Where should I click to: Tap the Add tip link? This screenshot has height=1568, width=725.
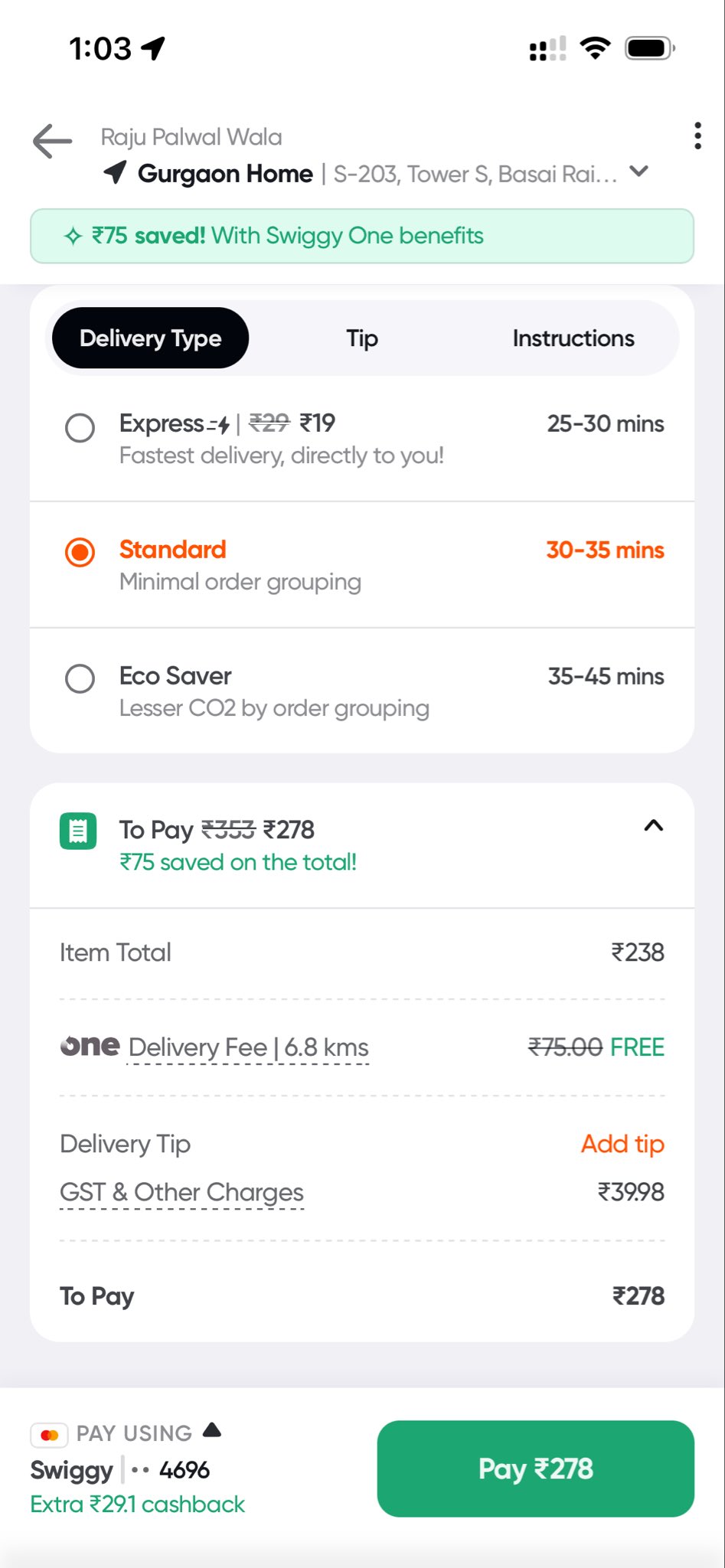point(622,1144)
